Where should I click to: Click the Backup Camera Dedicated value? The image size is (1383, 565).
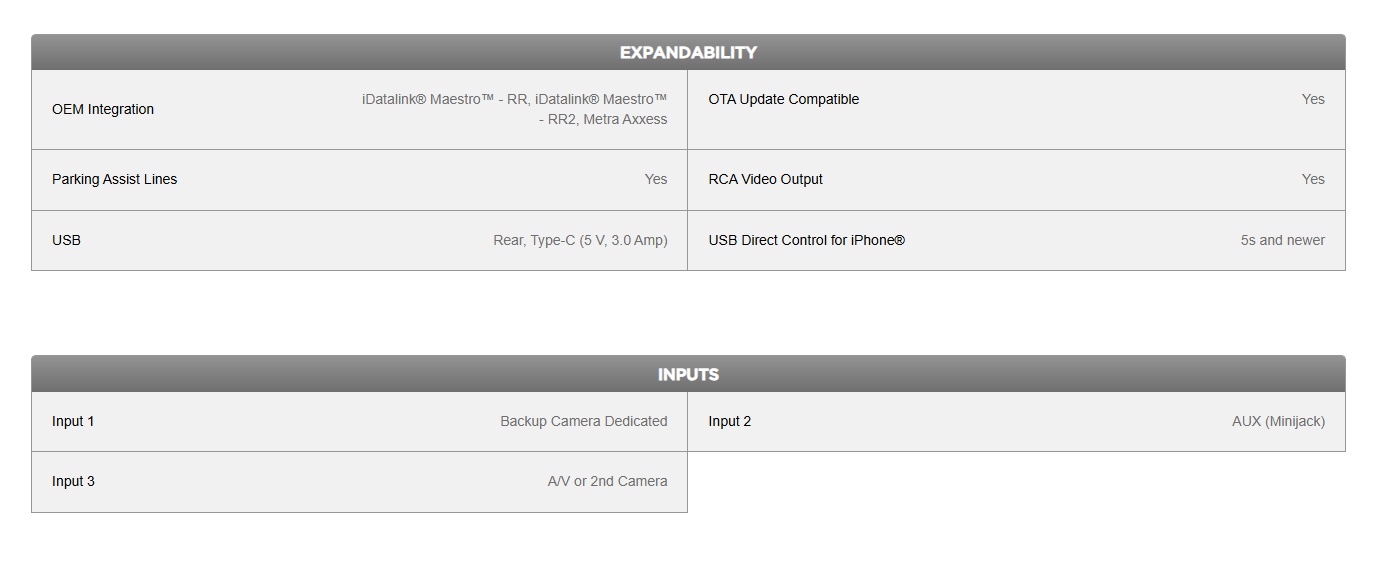[x=584, y=421]
